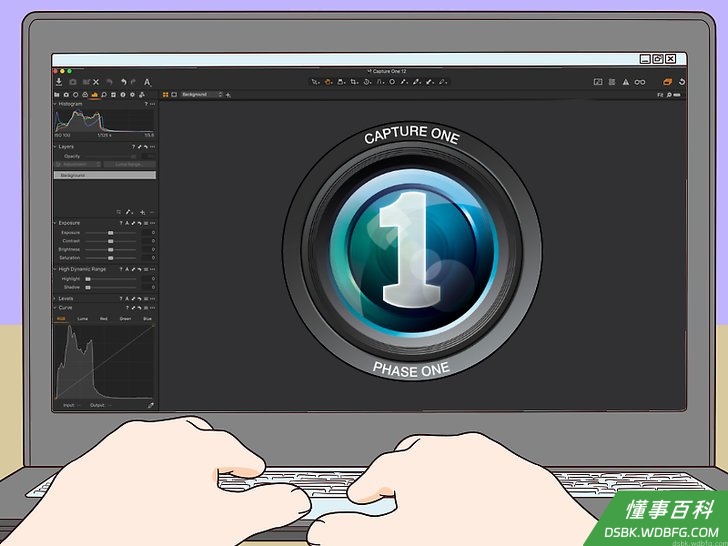Click the plus add-layer icon above viewer

[228, 95]
